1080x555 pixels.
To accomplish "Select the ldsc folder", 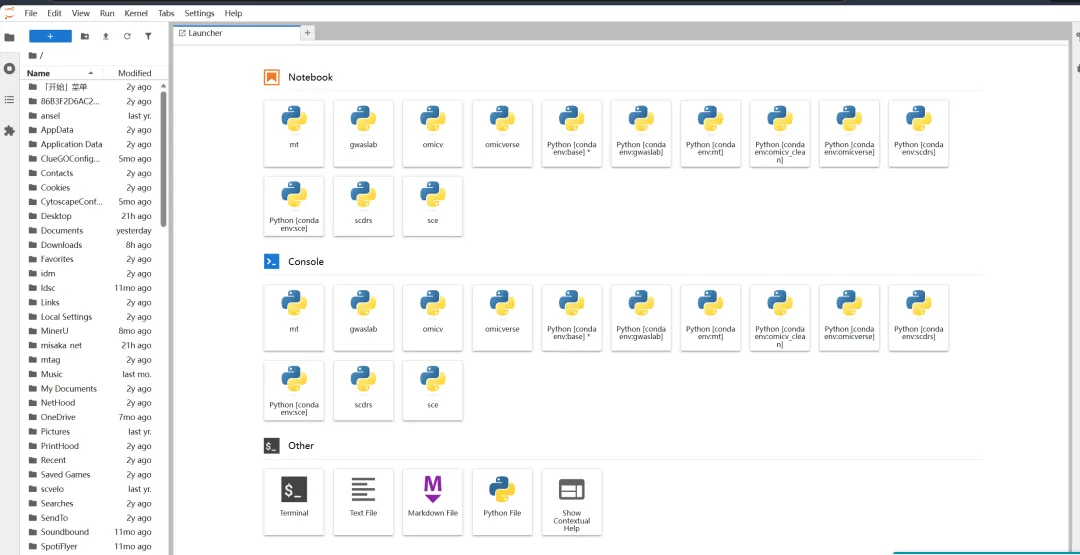I will pyautogui.click(x=90, y=288).
